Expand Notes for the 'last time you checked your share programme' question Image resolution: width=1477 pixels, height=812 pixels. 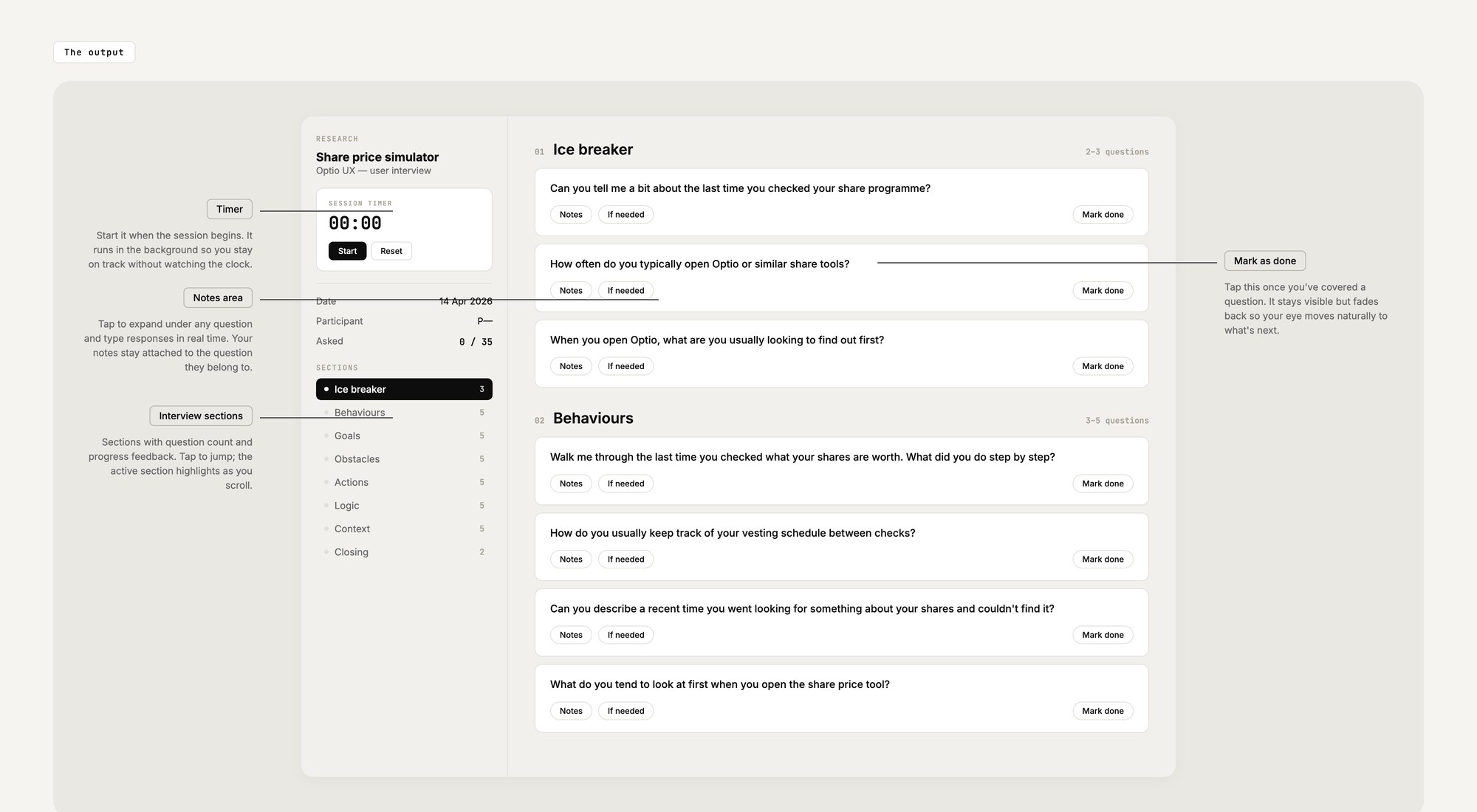point(571,215)
